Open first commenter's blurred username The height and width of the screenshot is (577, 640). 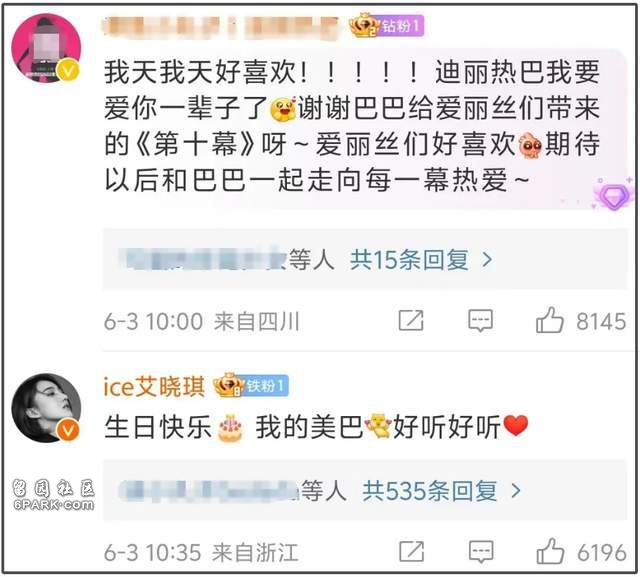[x=220, y=27]
